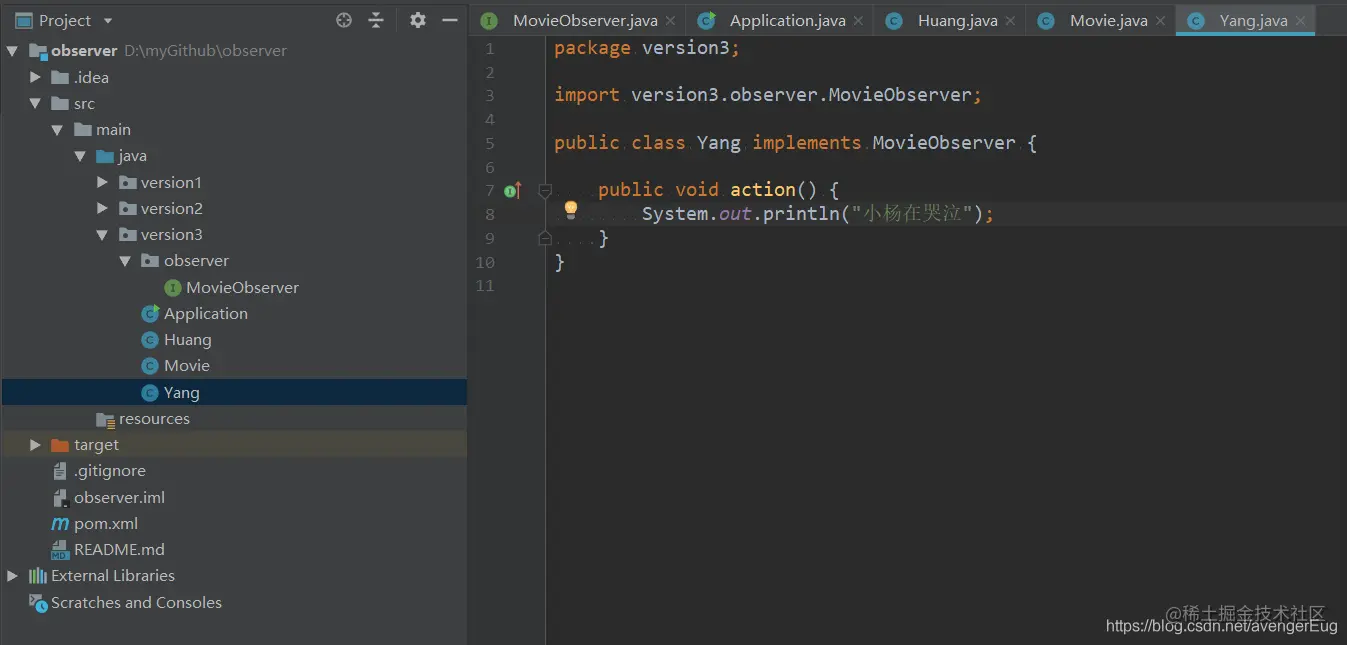Viewport: 1347px width, 645px height.
Task: Click the Scratches and Consoles icon
Action: pos(38,602)
